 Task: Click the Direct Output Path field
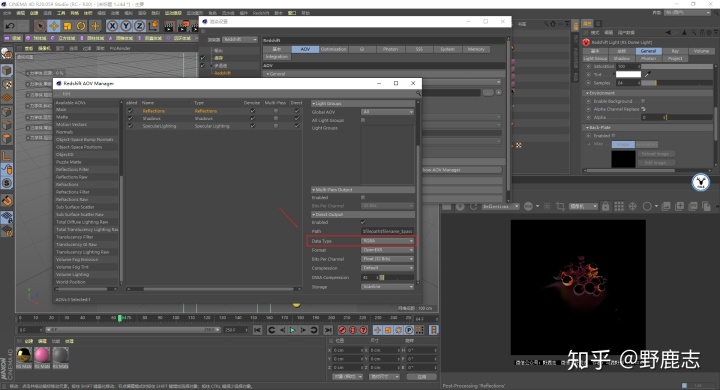pyautogui.click(x=387, y=231)
